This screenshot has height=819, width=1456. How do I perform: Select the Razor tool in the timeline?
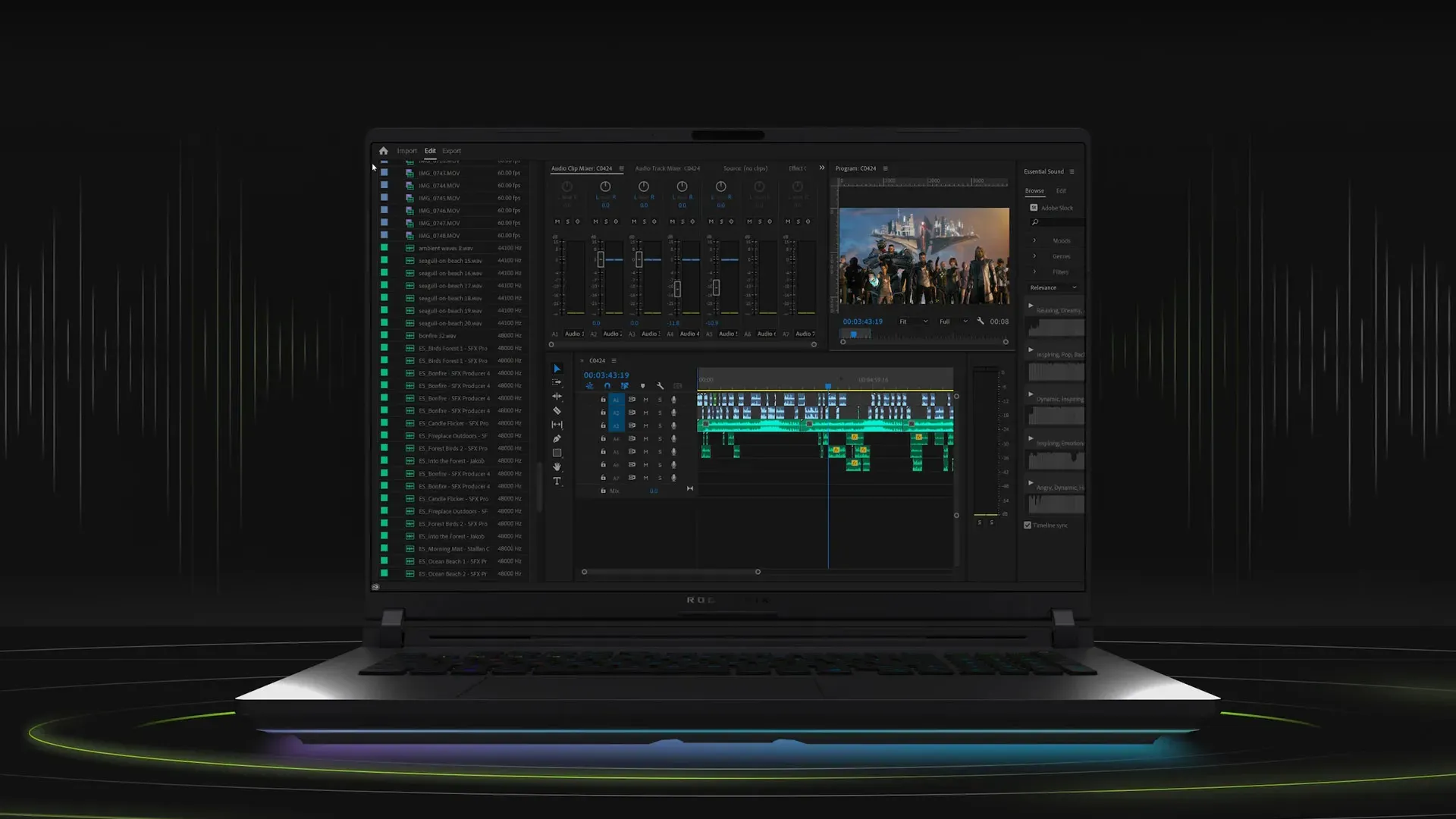coord(557,412)
